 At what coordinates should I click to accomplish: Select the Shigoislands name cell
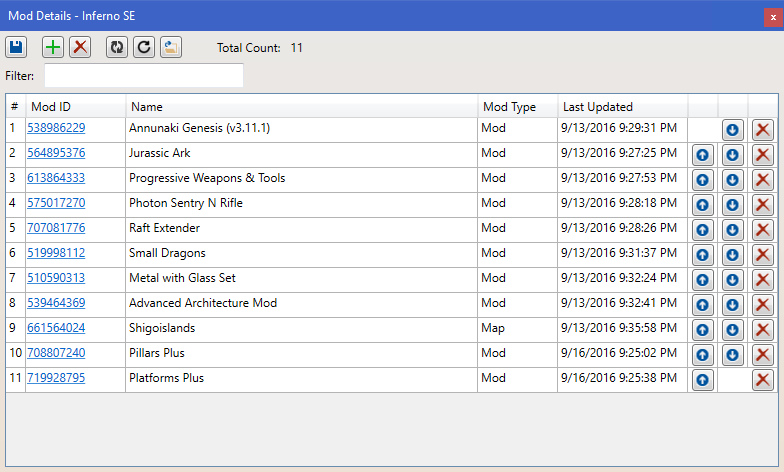pyautogui.click(x=302, y=330)
